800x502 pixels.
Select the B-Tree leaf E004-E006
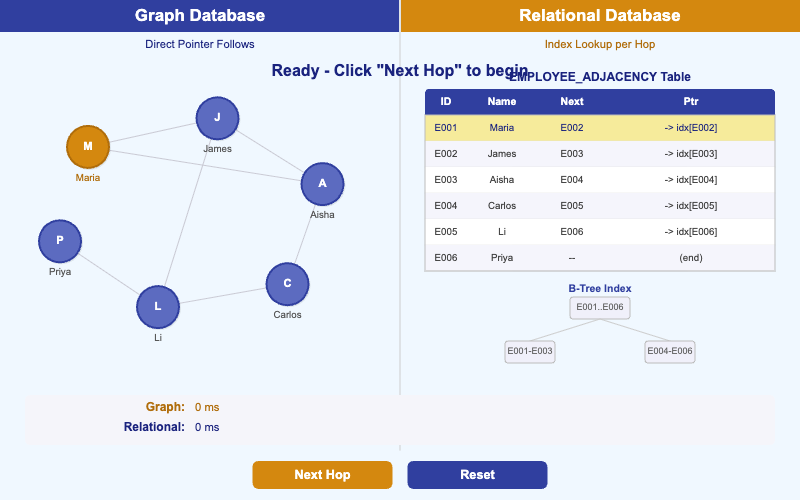point(670,351)
